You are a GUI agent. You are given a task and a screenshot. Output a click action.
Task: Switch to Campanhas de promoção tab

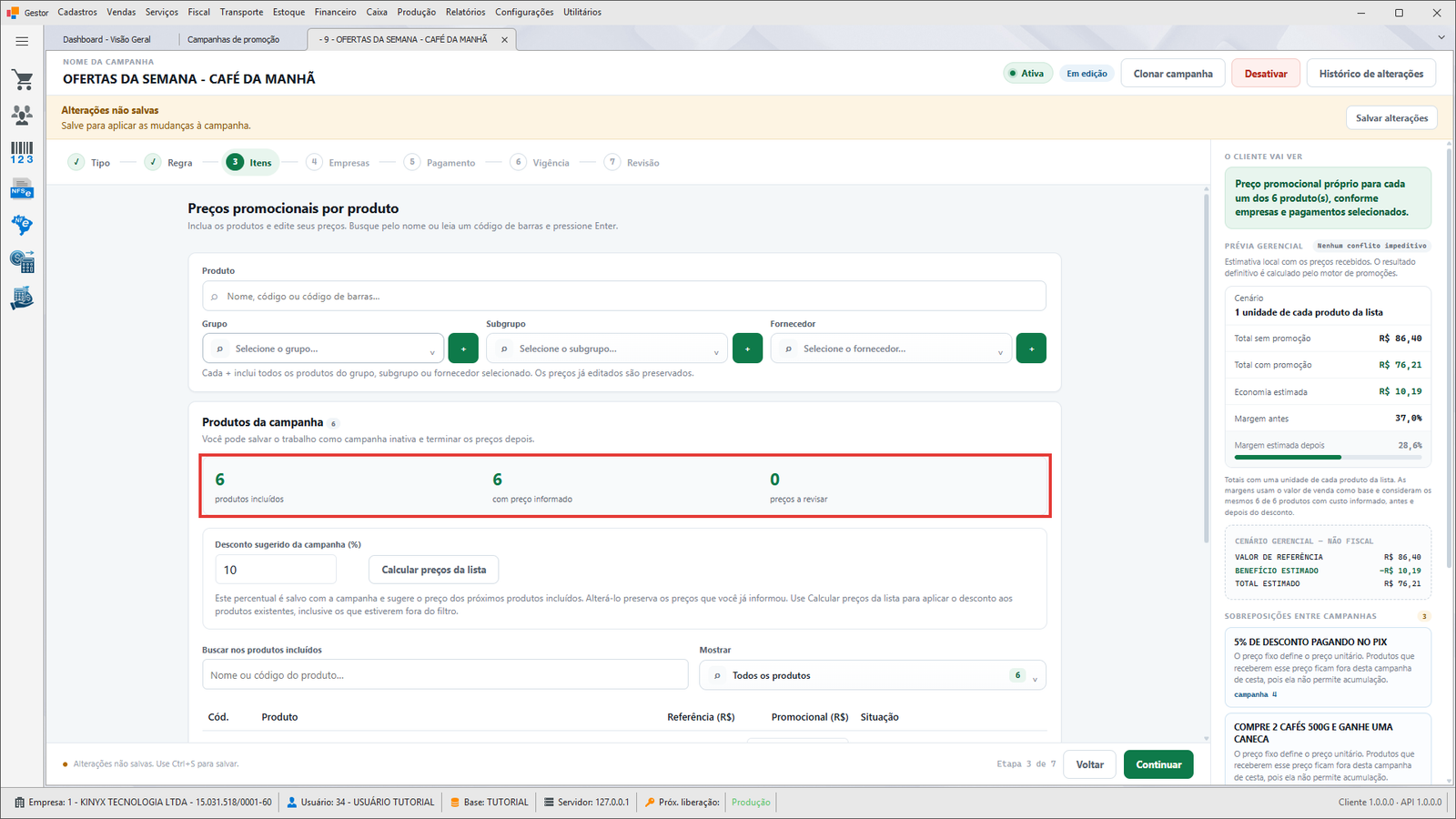tap(234, 40)
